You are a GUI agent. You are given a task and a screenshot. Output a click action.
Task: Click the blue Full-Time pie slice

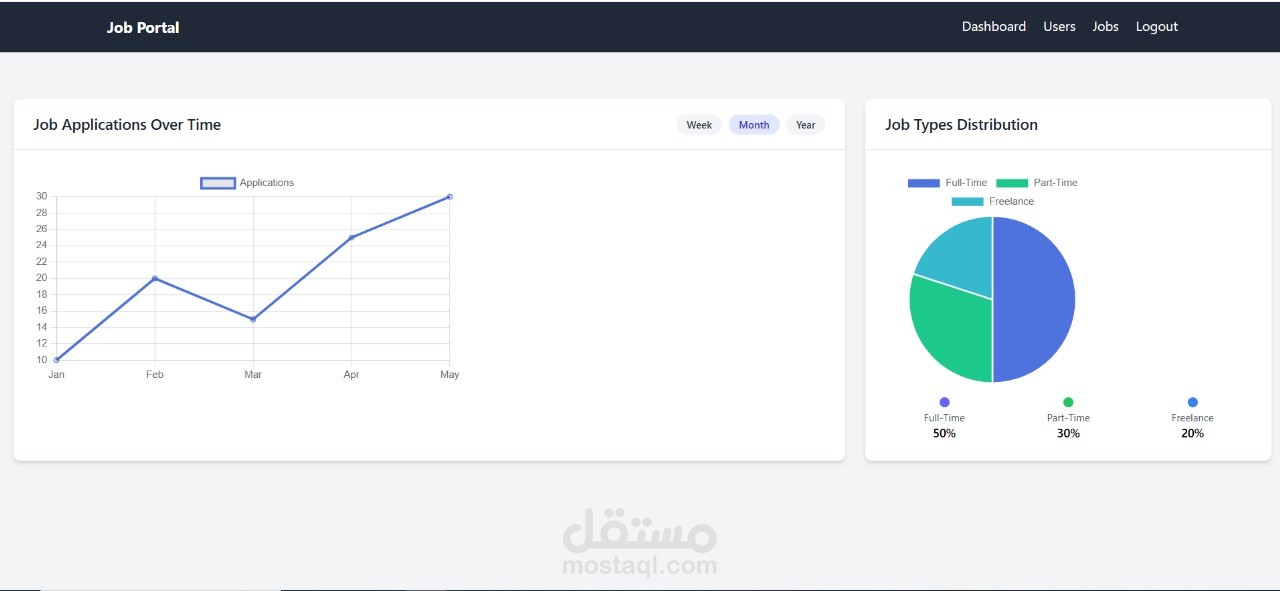click(x=1035, y=300)
